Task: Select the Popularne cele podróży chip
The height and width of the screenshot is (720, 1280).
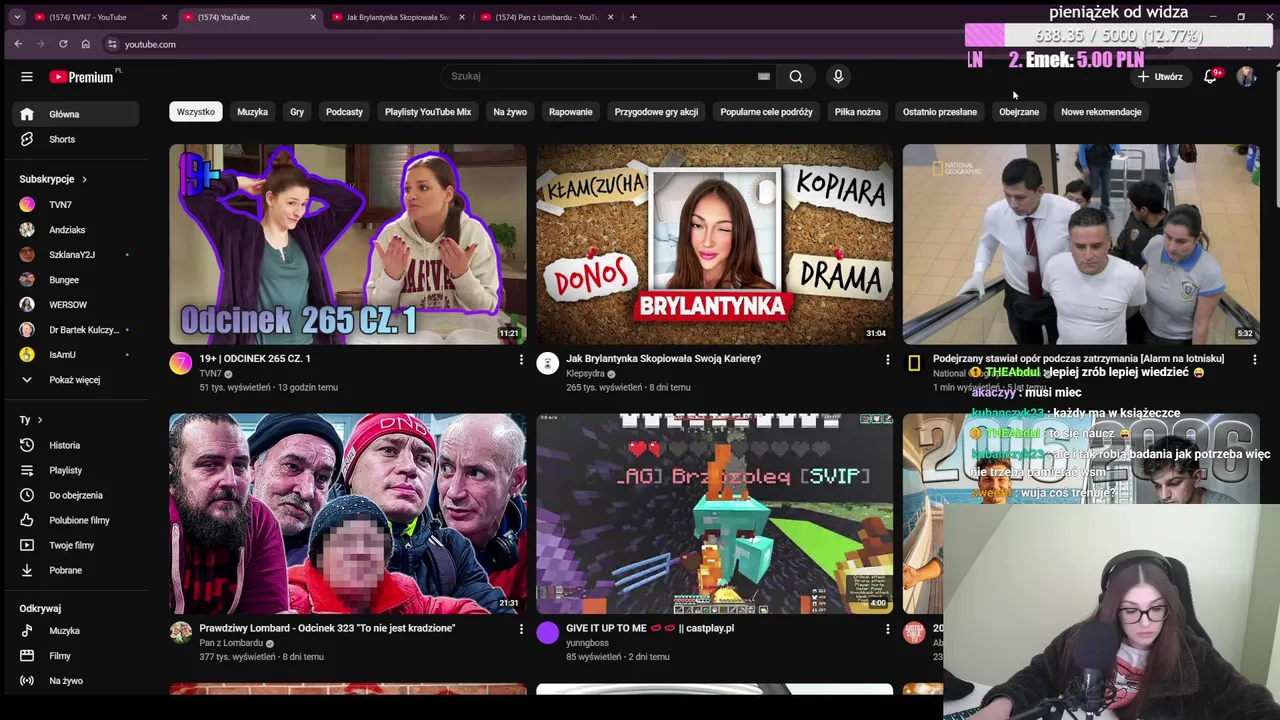Action: click(x=766, y=112)
